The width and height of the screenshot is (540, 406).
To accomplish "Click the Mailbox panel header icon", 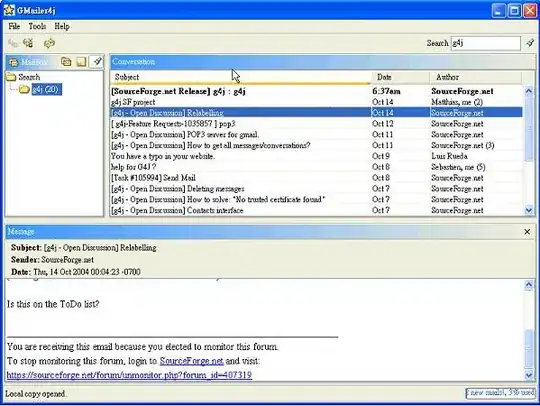I will (14, 62).
